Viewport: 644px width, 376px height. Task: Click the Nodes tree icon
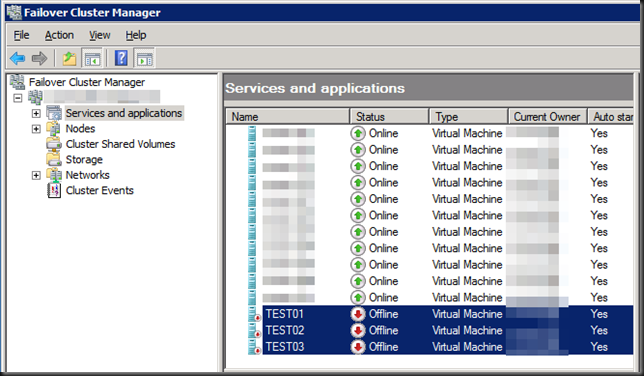point(54,129)
